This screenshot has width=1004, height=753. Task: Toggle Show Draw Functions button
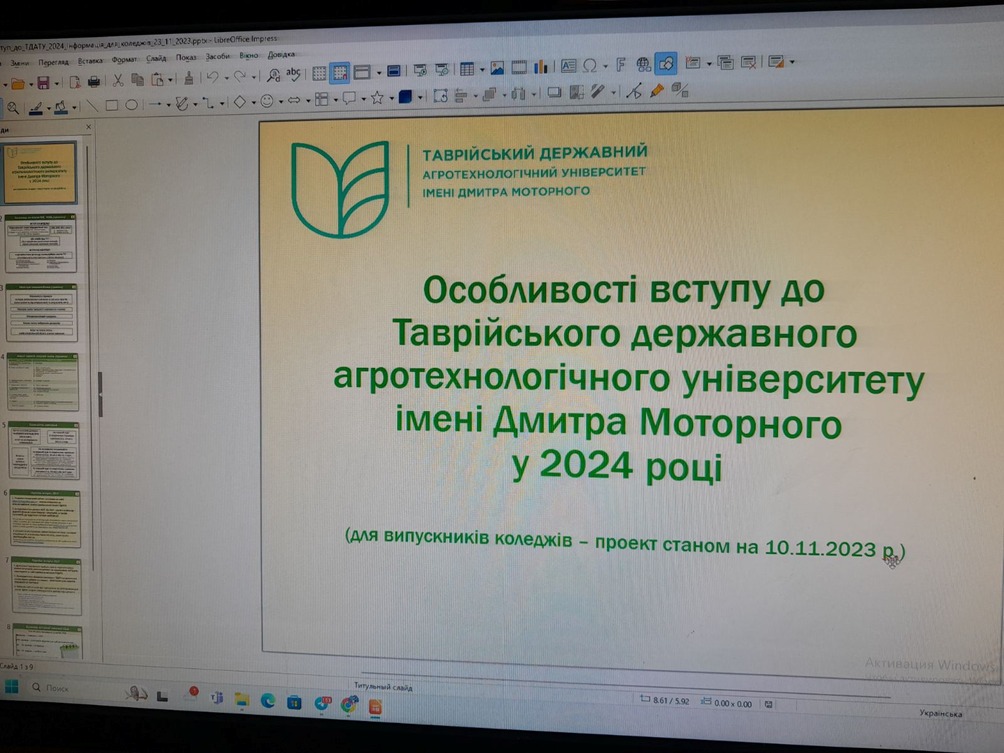tap(666, 63)
